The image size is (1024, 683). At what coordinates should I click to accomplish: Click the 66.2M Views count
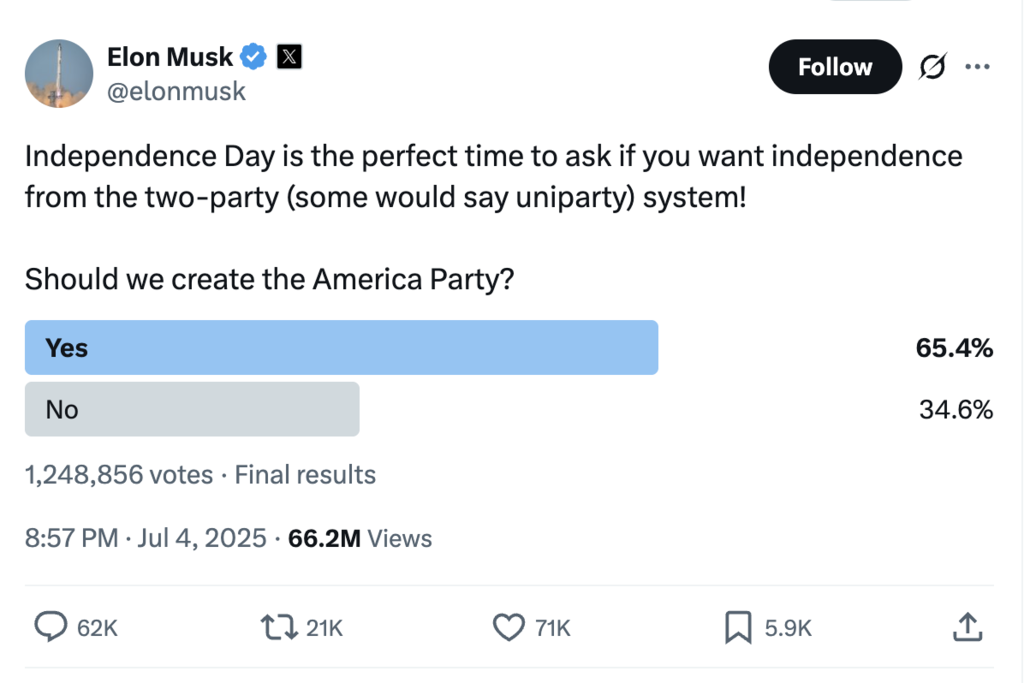(360, 538)
